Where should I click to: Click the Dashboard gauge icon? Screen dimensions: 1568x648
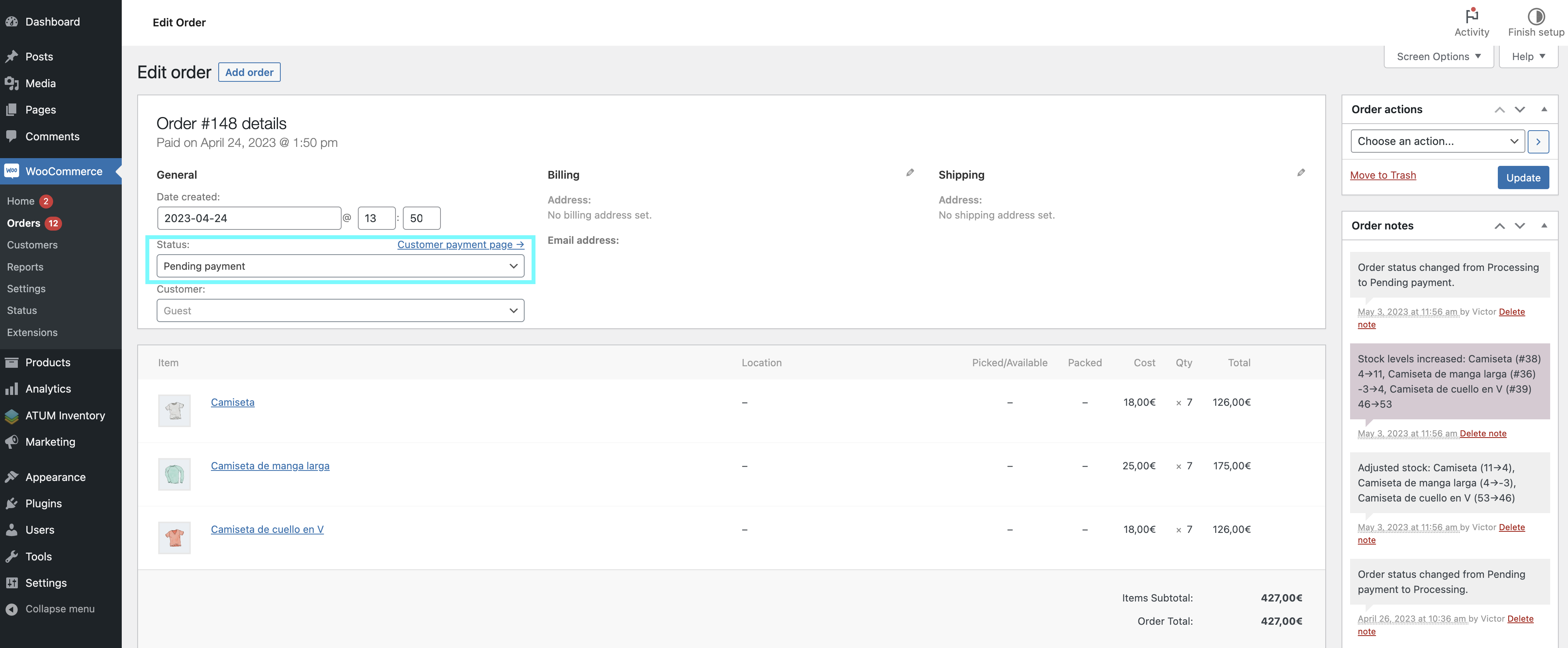click(12, 22)
